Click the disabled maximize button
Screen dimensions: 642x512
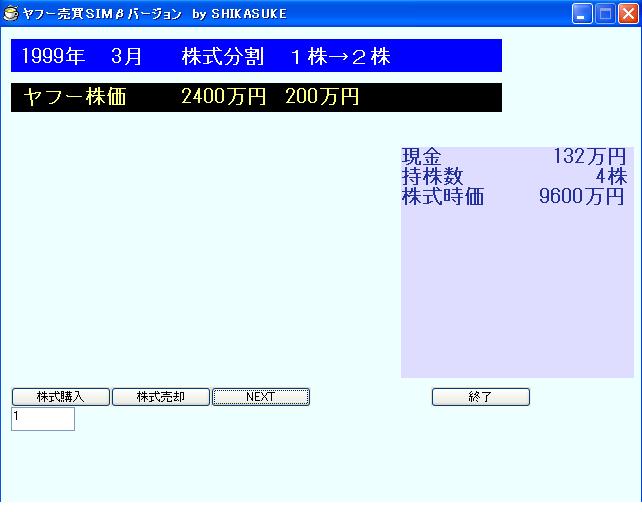click(x=605, y=14)
